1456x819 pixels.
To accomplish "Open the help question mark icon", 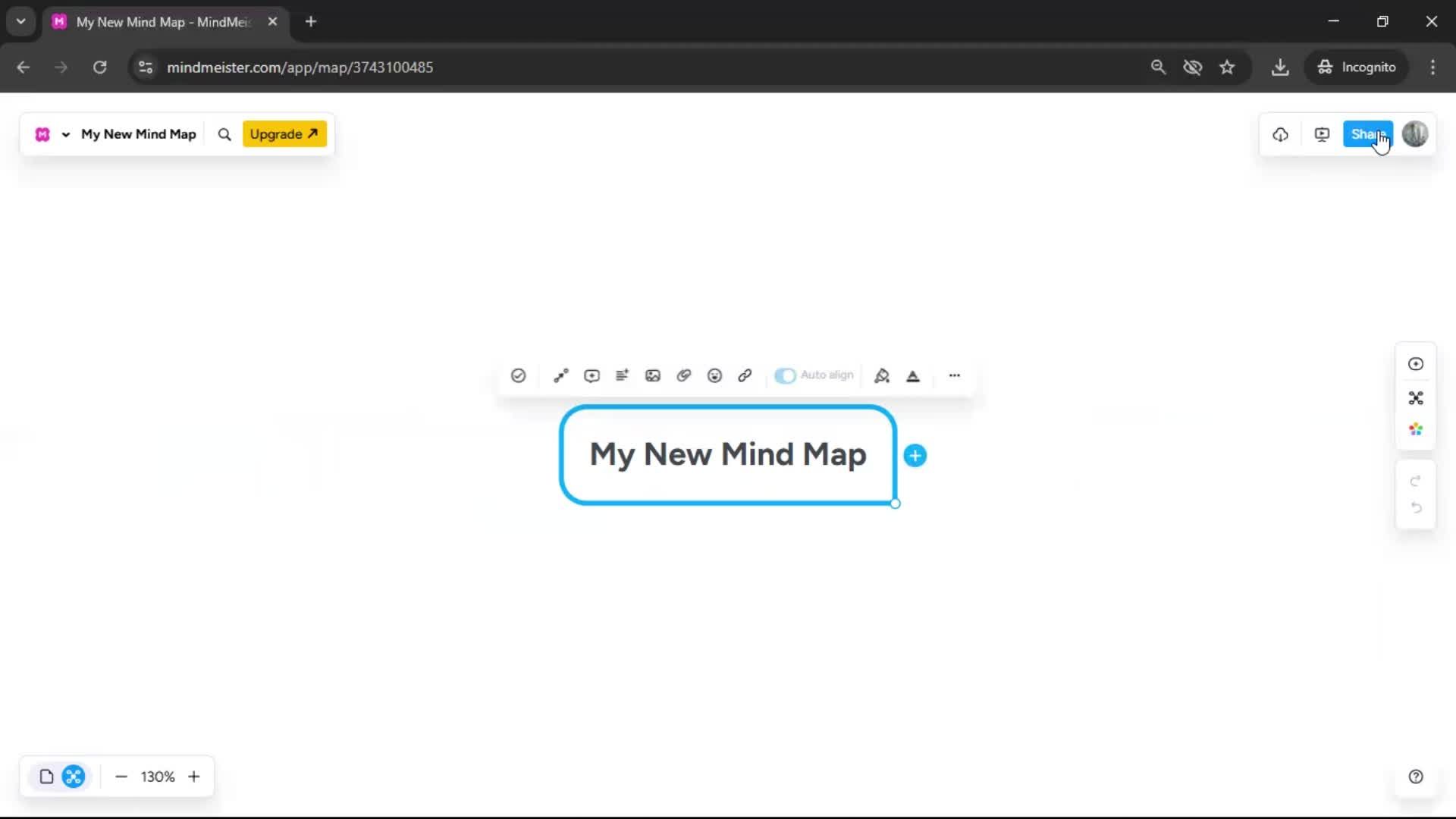I will [1416, 777].
